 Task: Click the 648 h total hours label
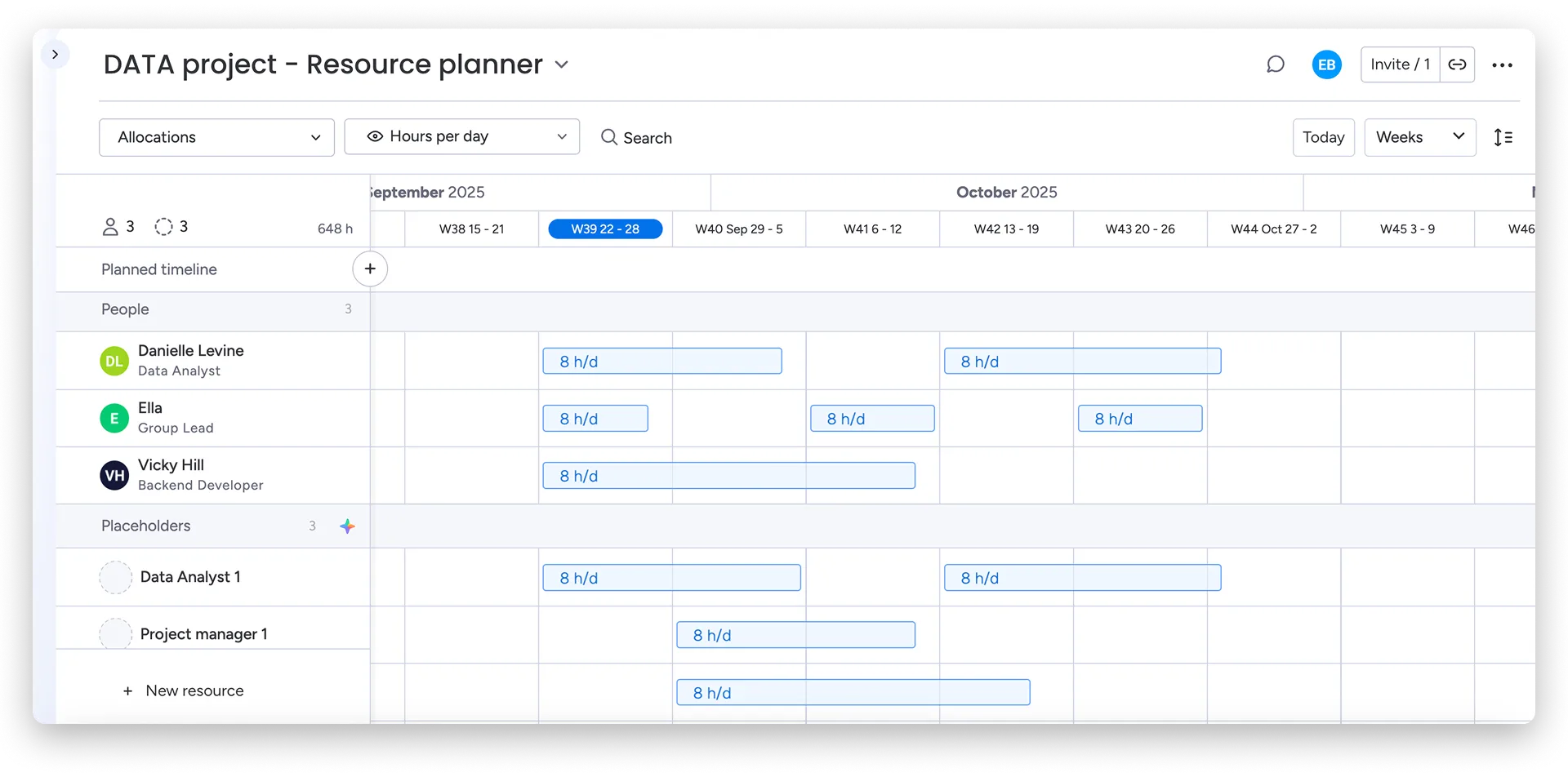point(335,229)
